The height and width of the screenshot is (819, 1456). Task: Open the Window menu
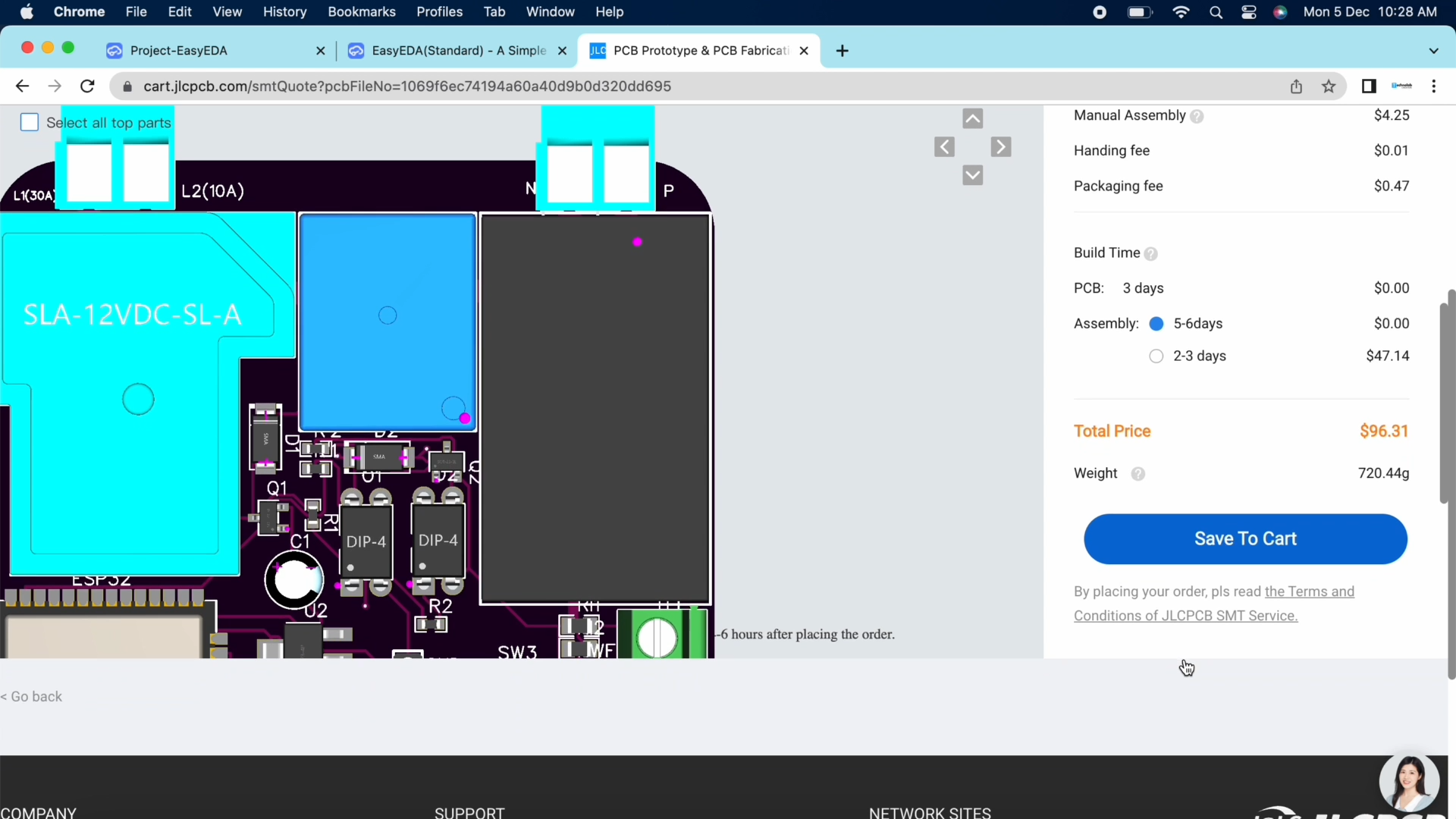click(550, 12)
